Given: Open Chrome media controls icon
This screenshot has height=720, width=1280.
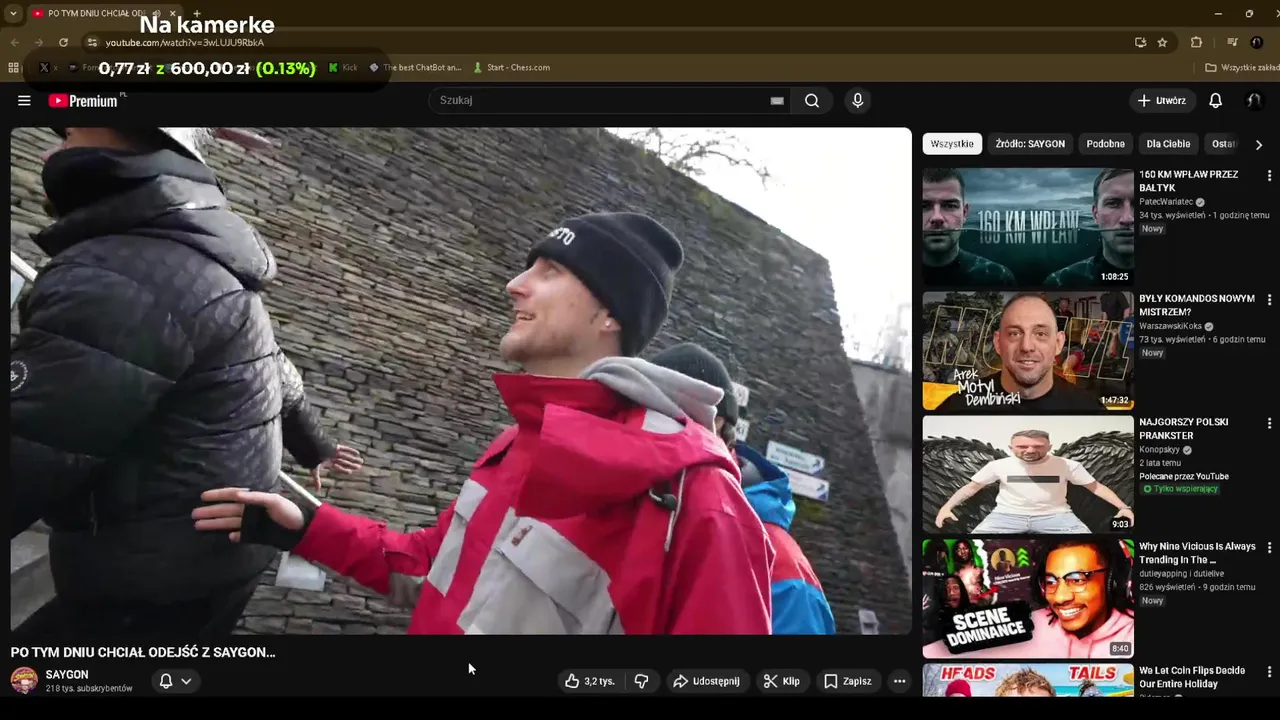Looking at the screenshot, I should click(x=1232, y=42).
